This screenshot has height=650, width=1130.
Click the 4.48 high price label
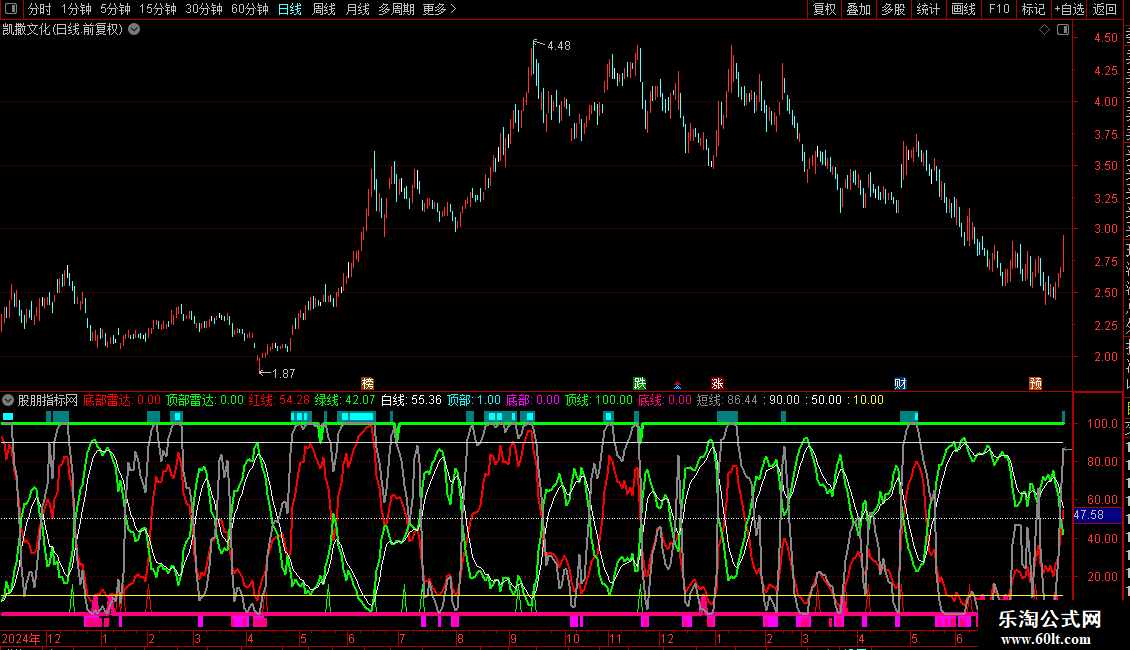(559, 45)
